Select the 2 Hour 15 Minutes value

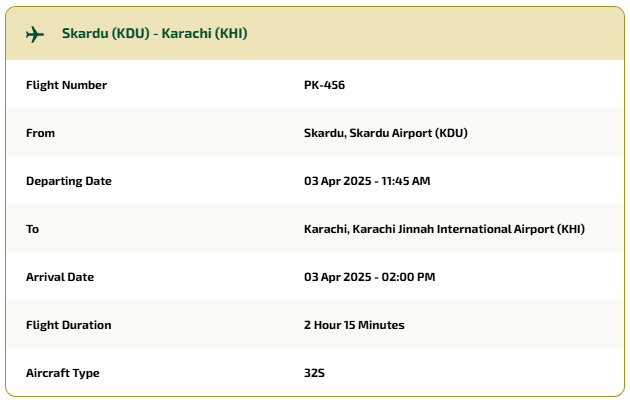point(354,325)
